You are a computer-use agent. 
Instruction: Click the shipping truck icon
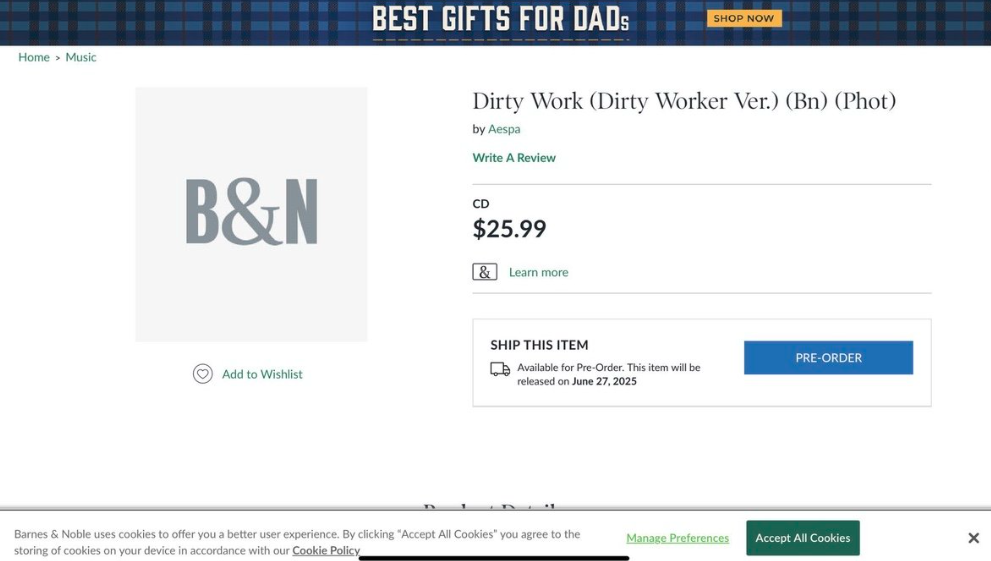[x=500, y=369]
